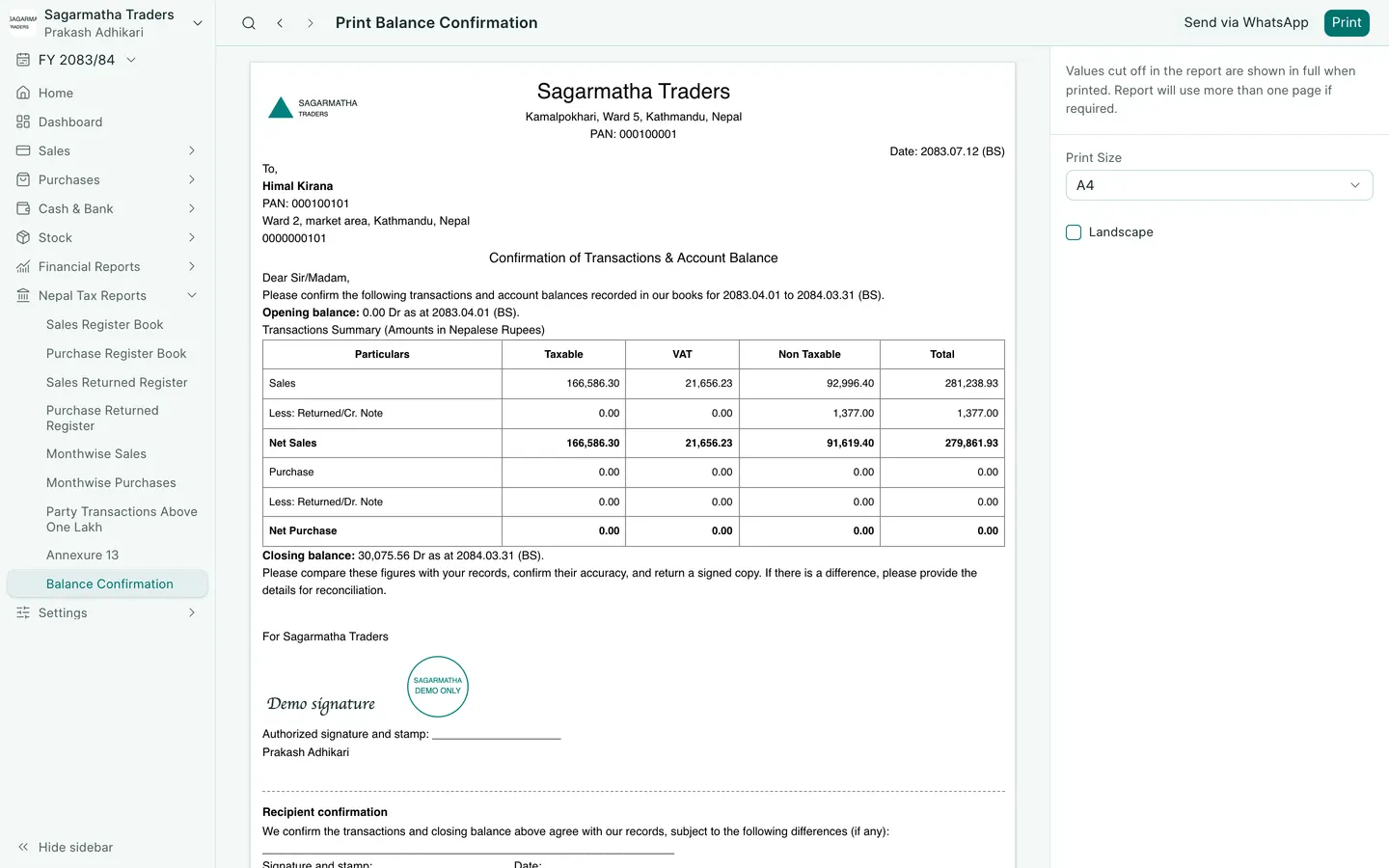Click the Home menu label
1389x868 pixels.
(x=56, y=93)
